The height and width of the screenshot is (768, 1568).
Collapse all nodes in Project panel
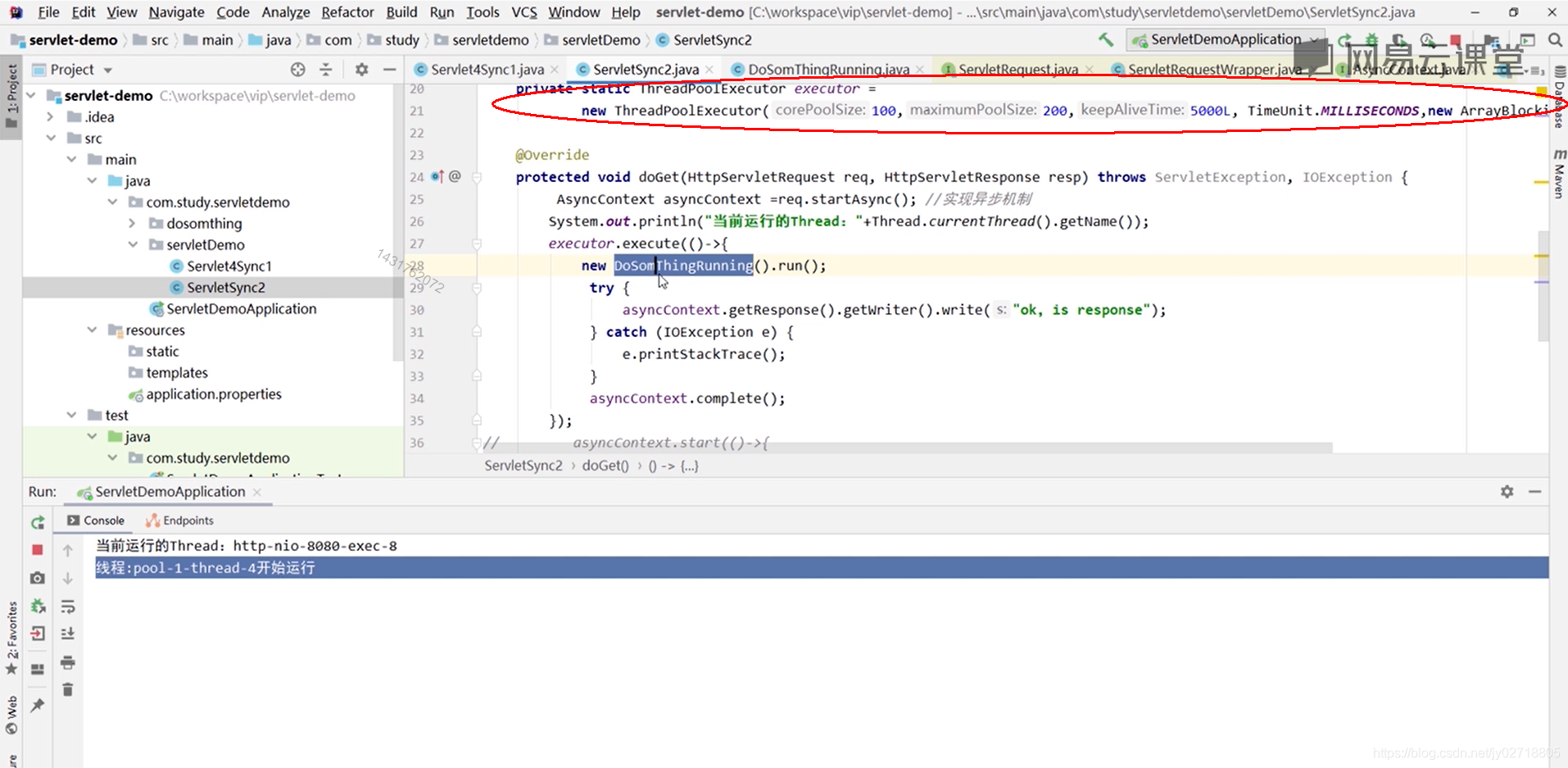pyautogui.click(x=326, y=70)
